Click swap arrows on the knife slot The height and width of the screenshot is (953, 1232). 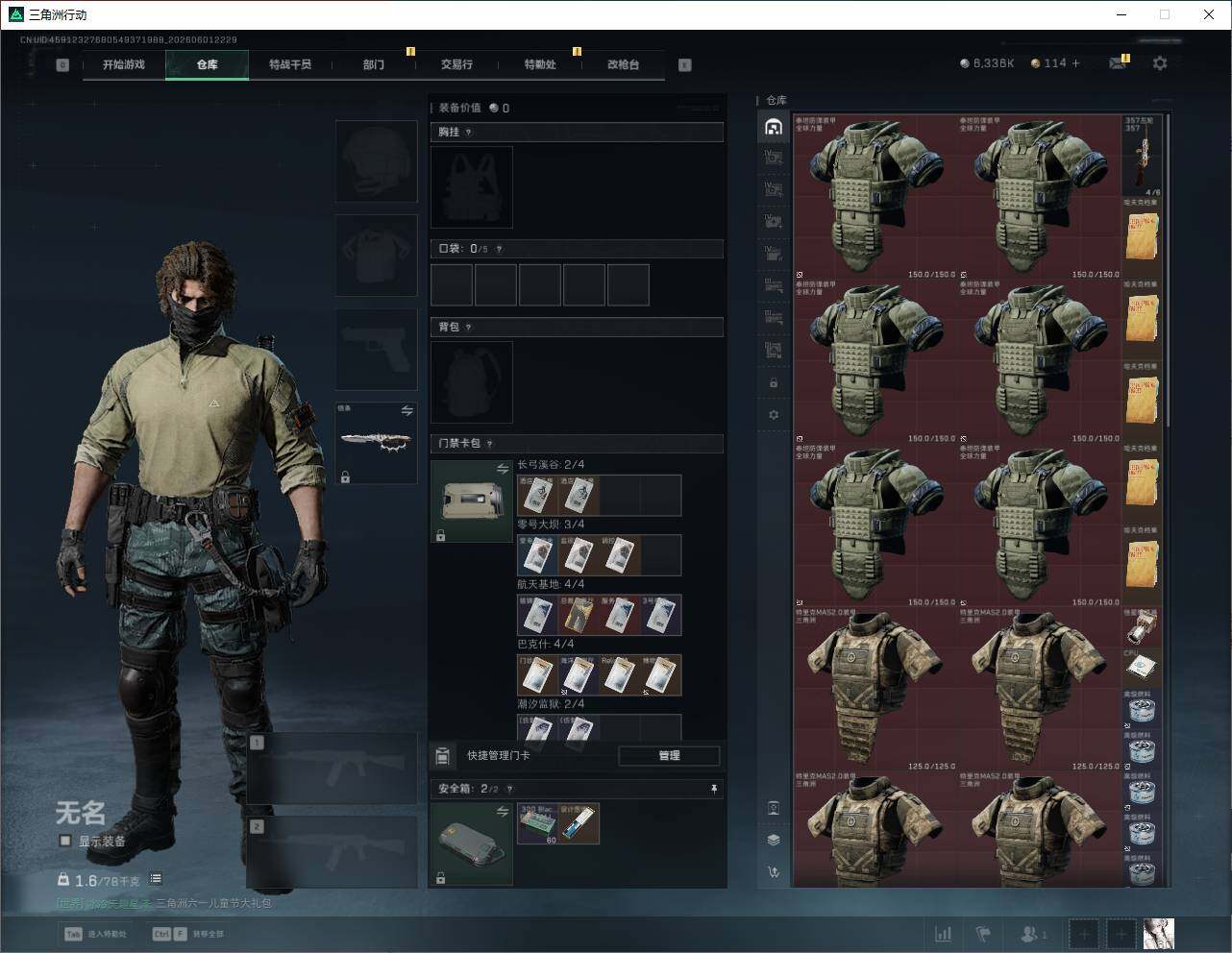[x=407, y=410]
